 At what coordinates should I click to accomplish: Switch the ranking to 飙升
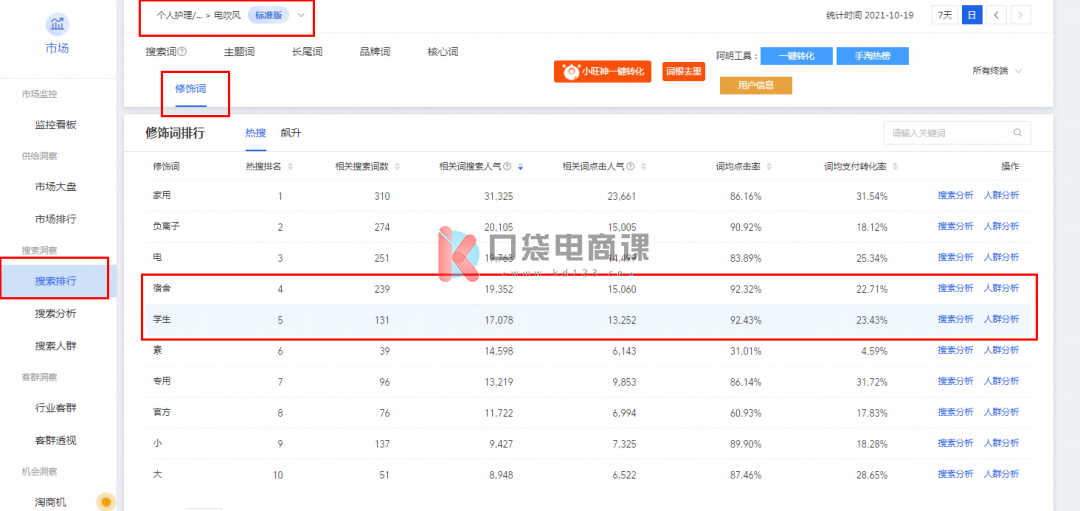(291, 133)
